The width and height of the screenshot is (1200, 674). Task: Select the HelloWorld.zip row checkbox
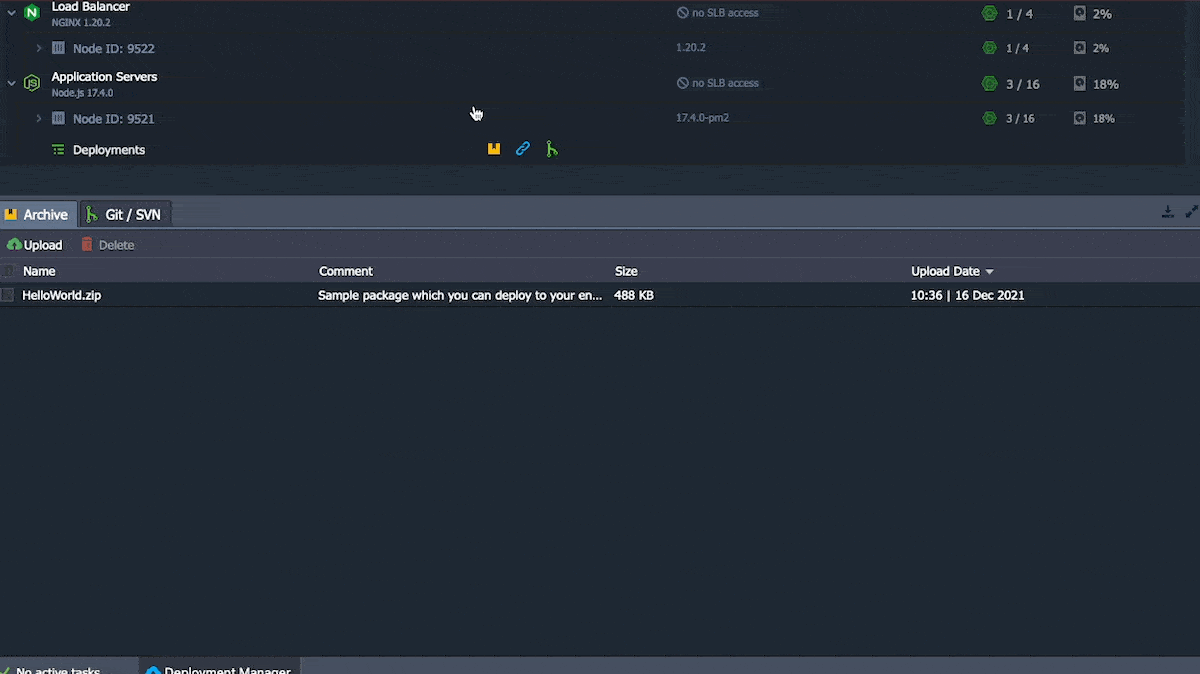click(x=8, y=295)
